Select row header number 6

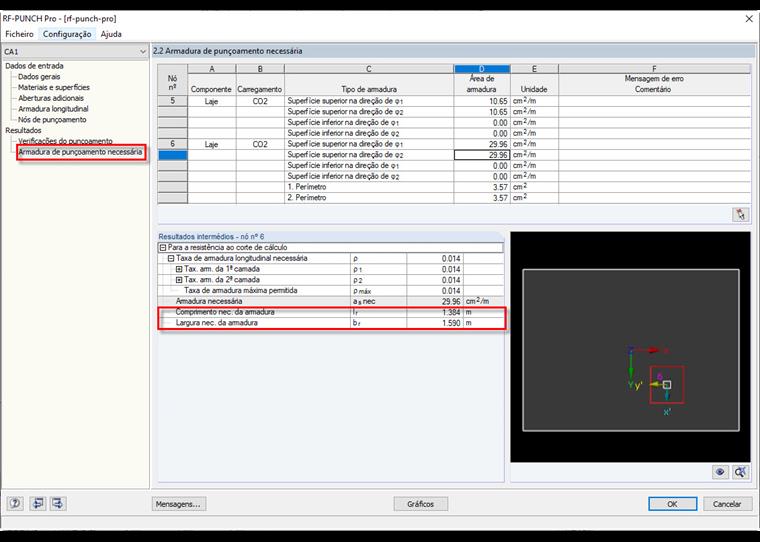tap(173, 144)
